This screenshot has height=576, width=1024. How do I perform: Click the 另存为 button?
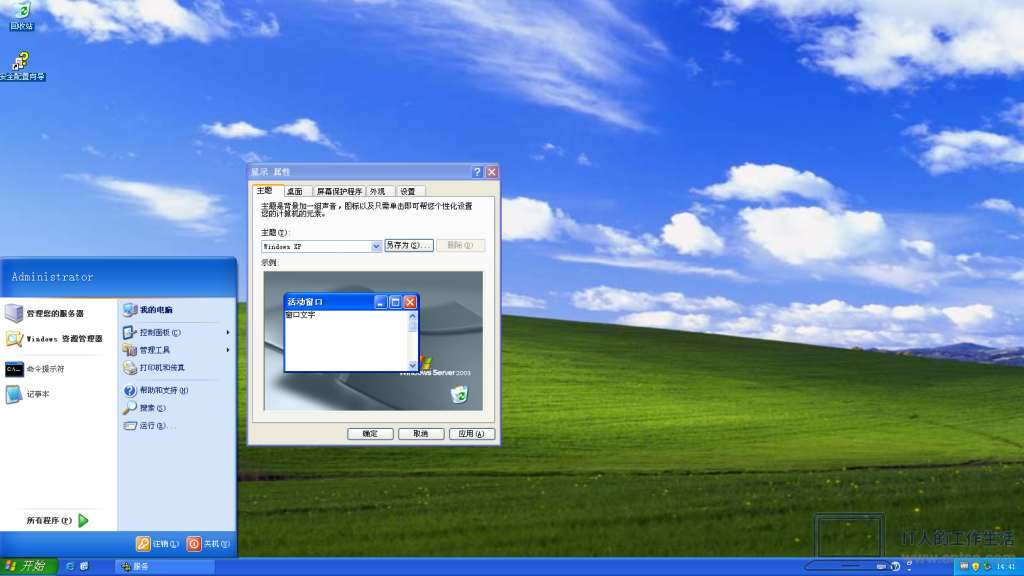409,246
